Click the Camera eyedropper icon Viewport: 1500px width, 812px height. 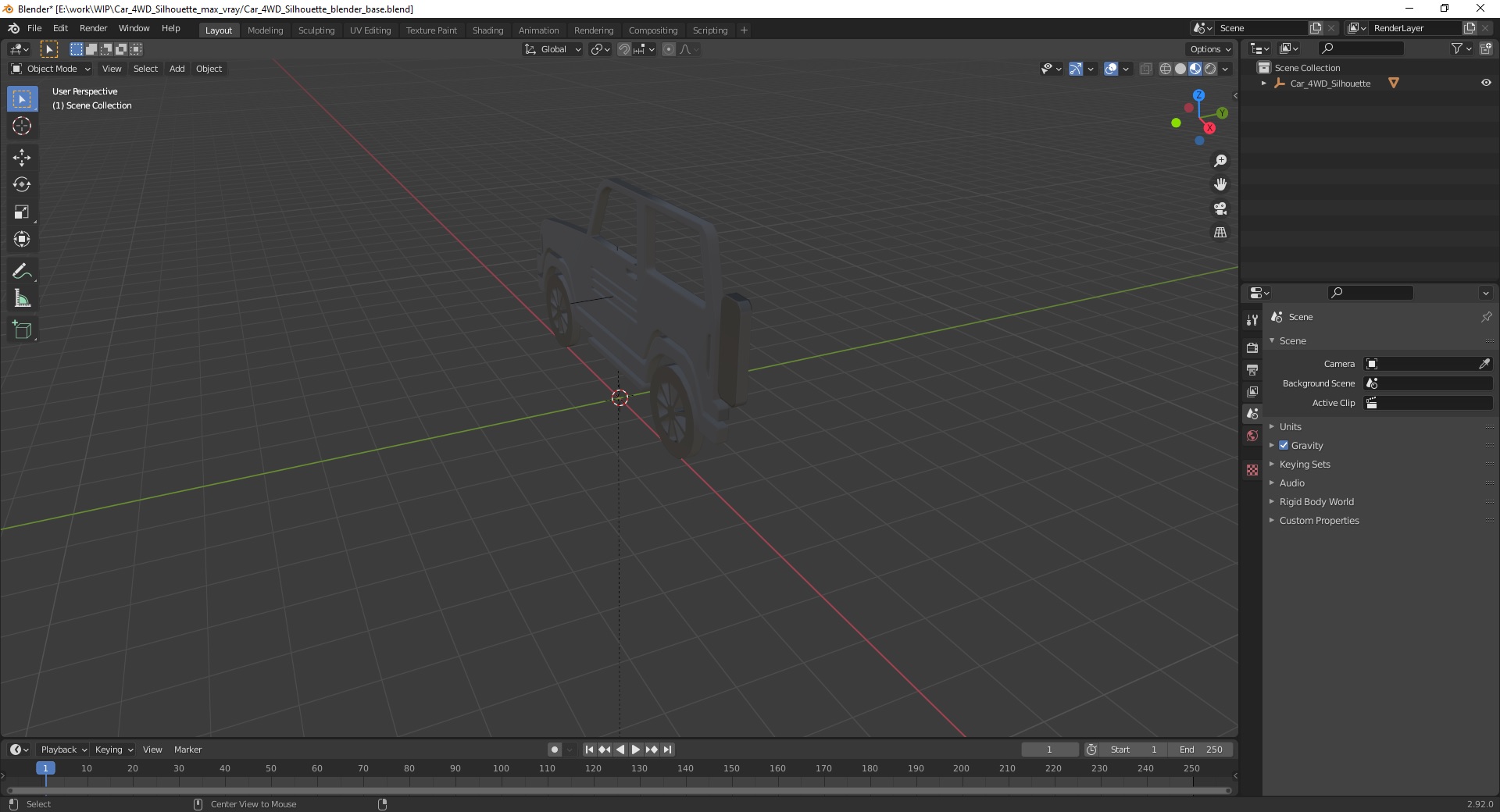click(x=1484, y=364)
